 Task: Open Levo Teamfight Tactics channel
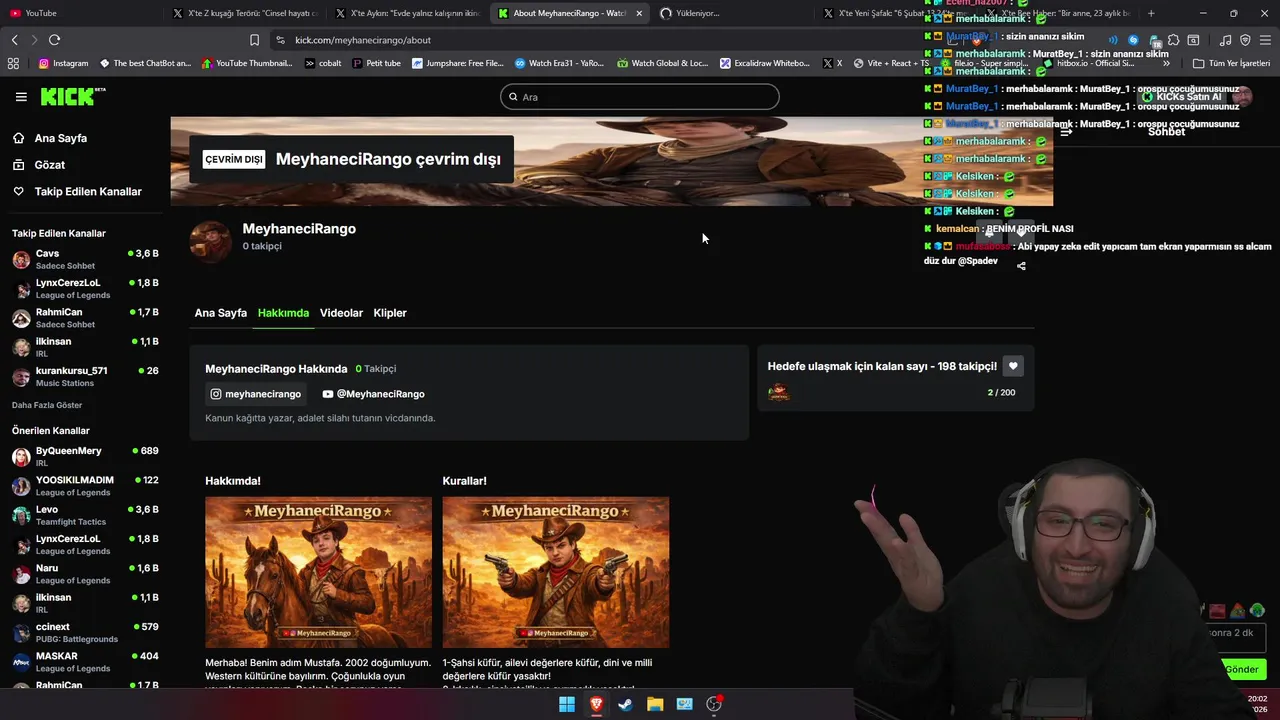pyautogui.click(x=85, y=515)
